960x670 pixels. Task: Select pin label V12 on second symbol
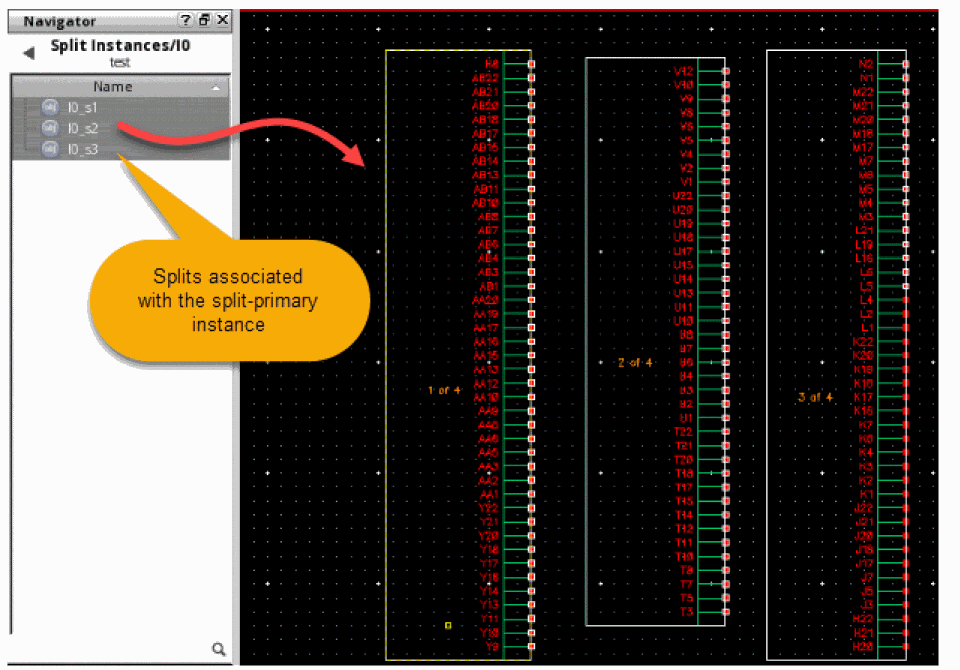pos(683,71)
